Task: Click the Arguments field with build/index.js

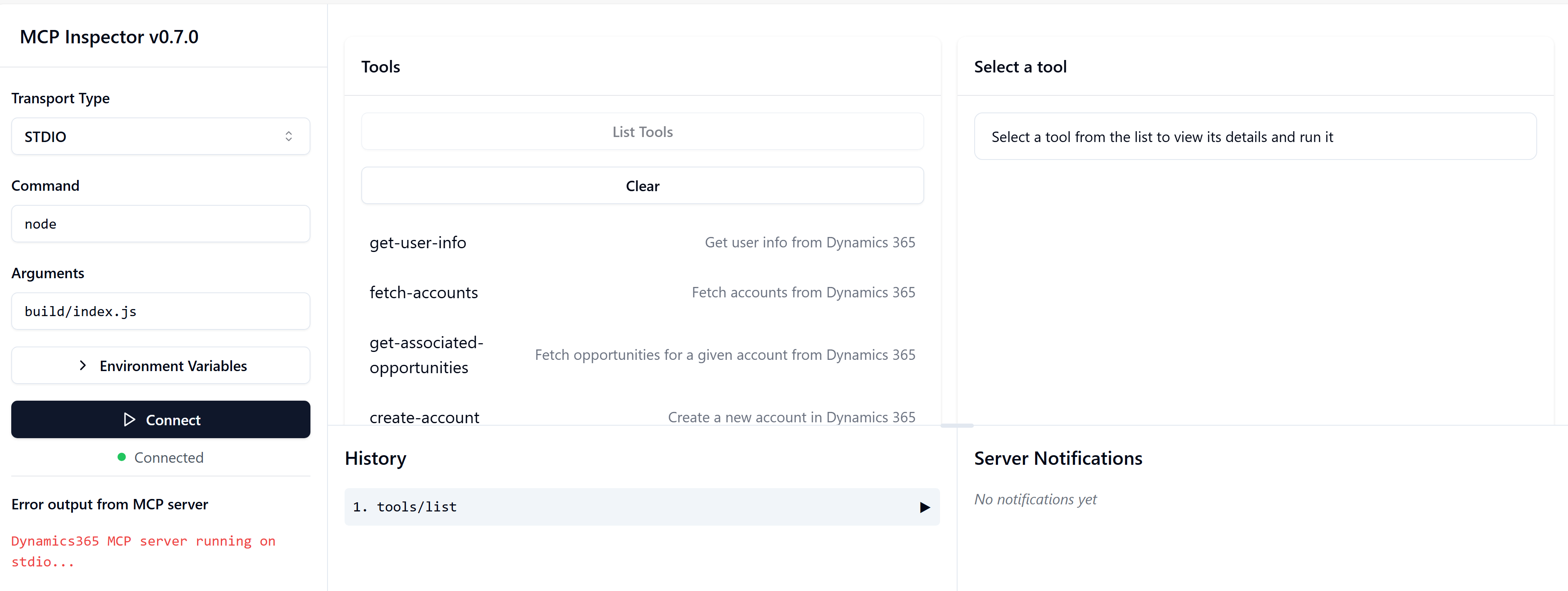Action: point(160,312)
